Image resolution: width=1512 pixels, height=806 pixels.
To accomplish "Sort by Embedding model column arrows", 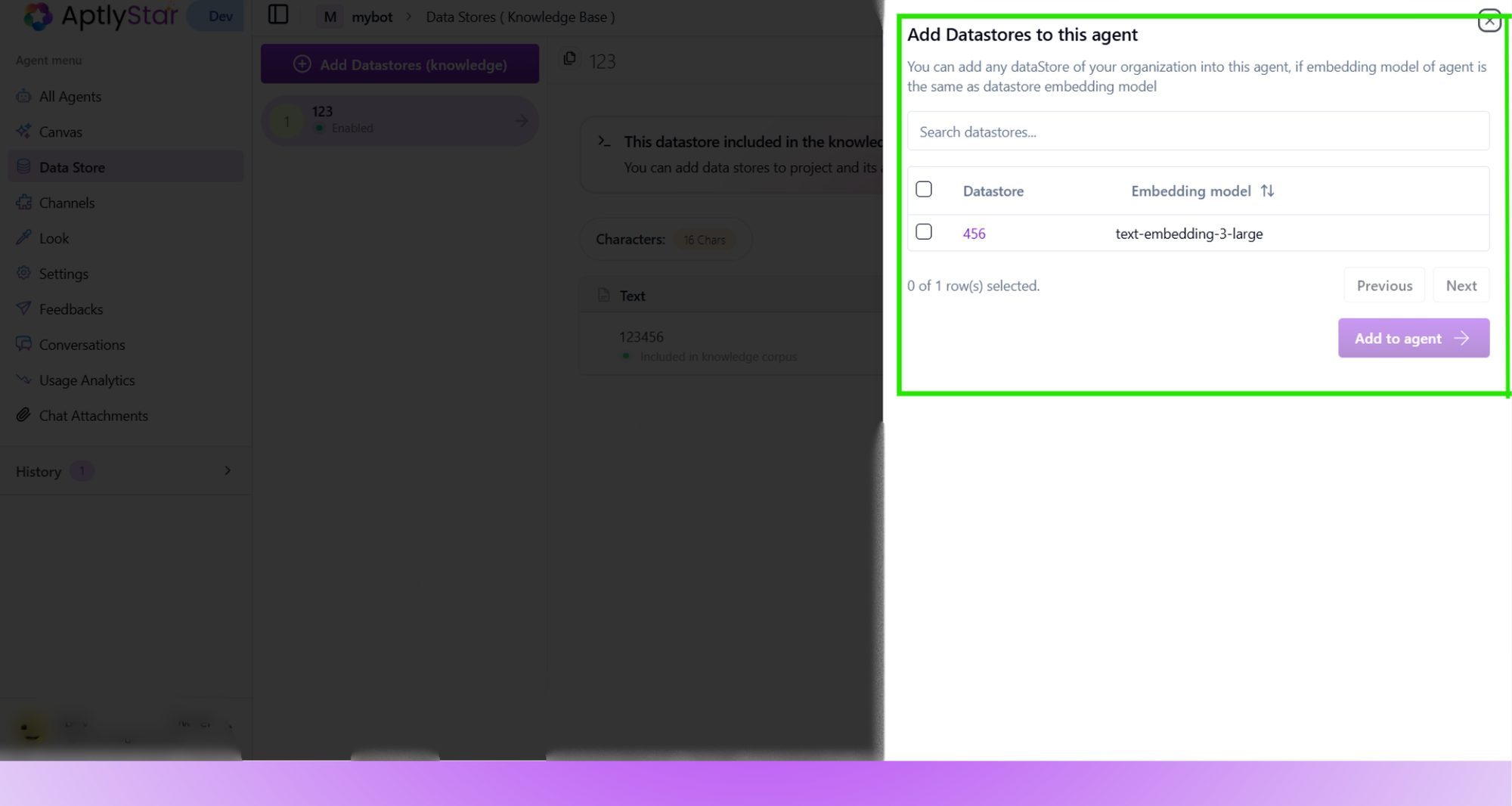I will point(1268,191).
